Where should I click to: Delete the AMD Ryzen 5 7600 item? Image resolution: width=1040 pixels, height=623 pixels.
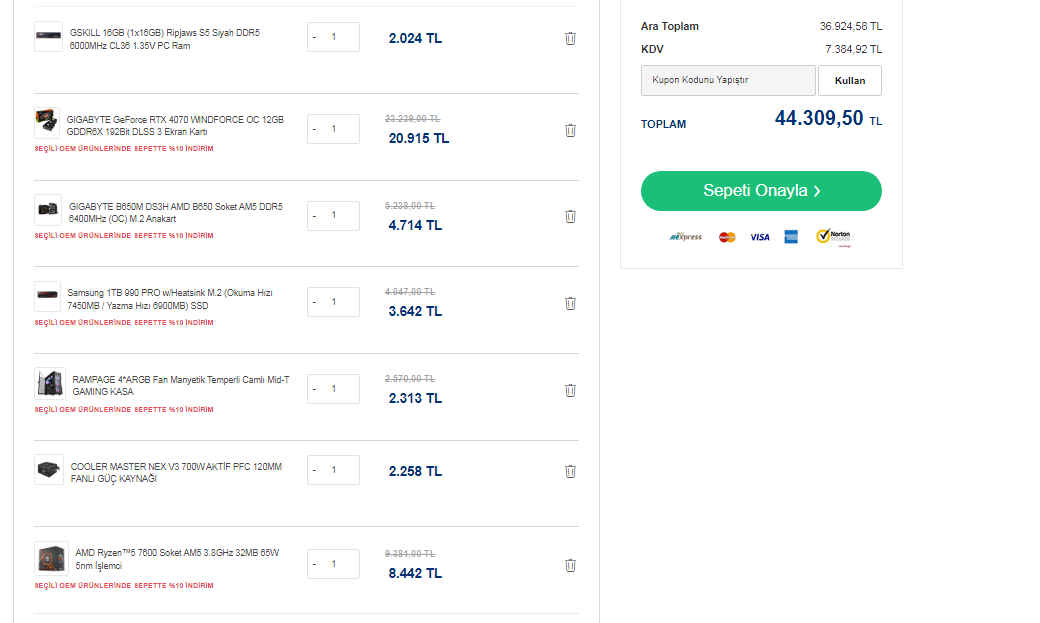point(570,565)
